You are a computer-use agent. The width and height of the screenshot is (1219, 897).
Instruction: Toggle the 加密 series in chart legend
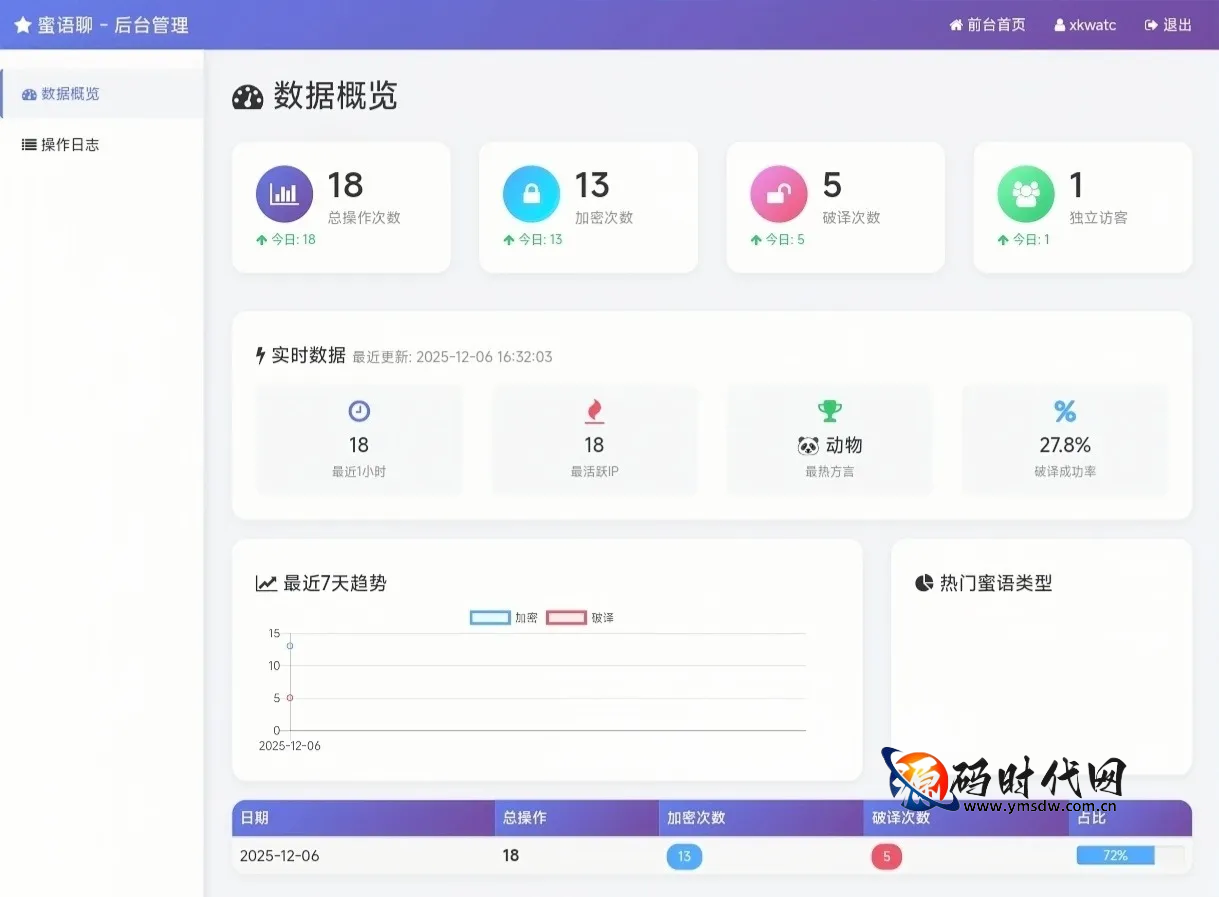tap(504, 618)
